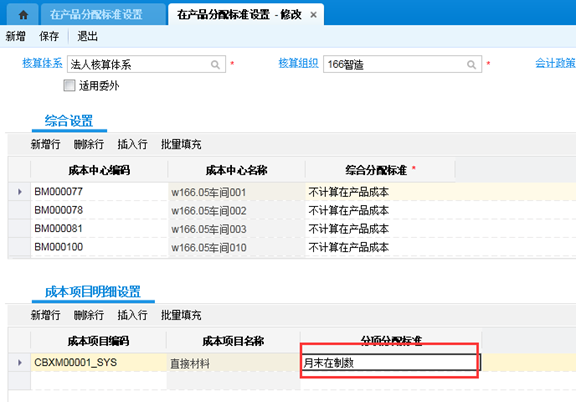Viewport: 576px width, 402px height.
Task: Open the home tab icon
Action: pyautogui.click(x=23, y=15)
